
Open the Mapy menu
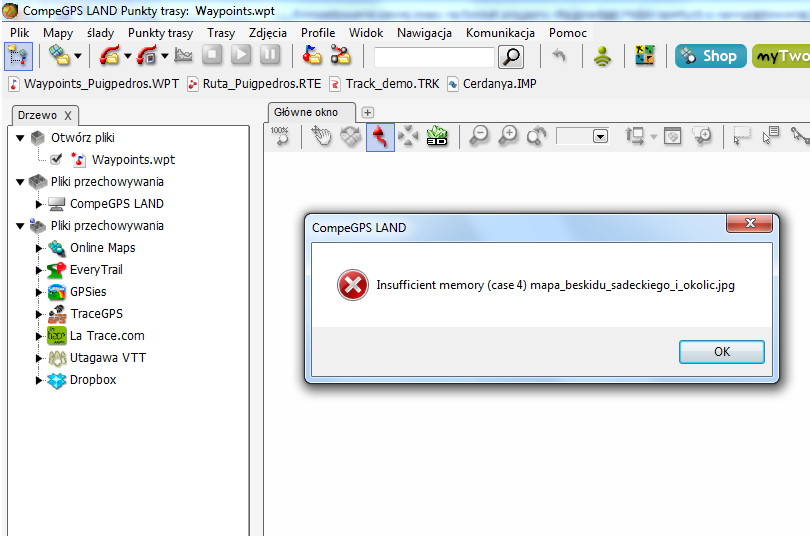pos(58,33)
